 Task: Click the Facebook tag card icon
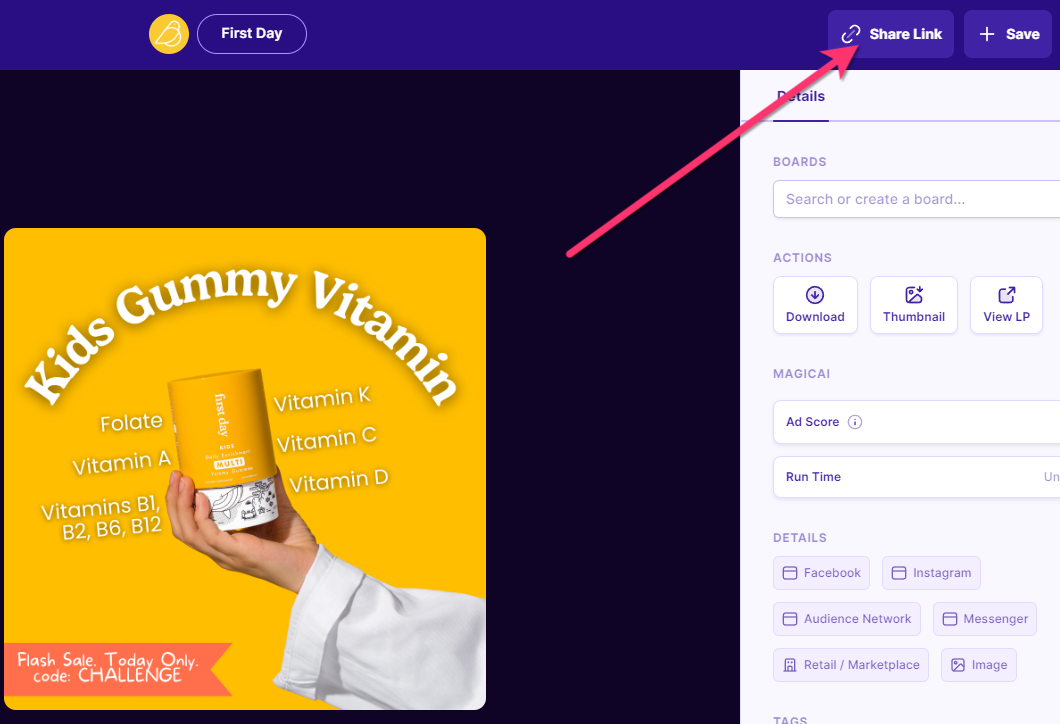point(790,573)
